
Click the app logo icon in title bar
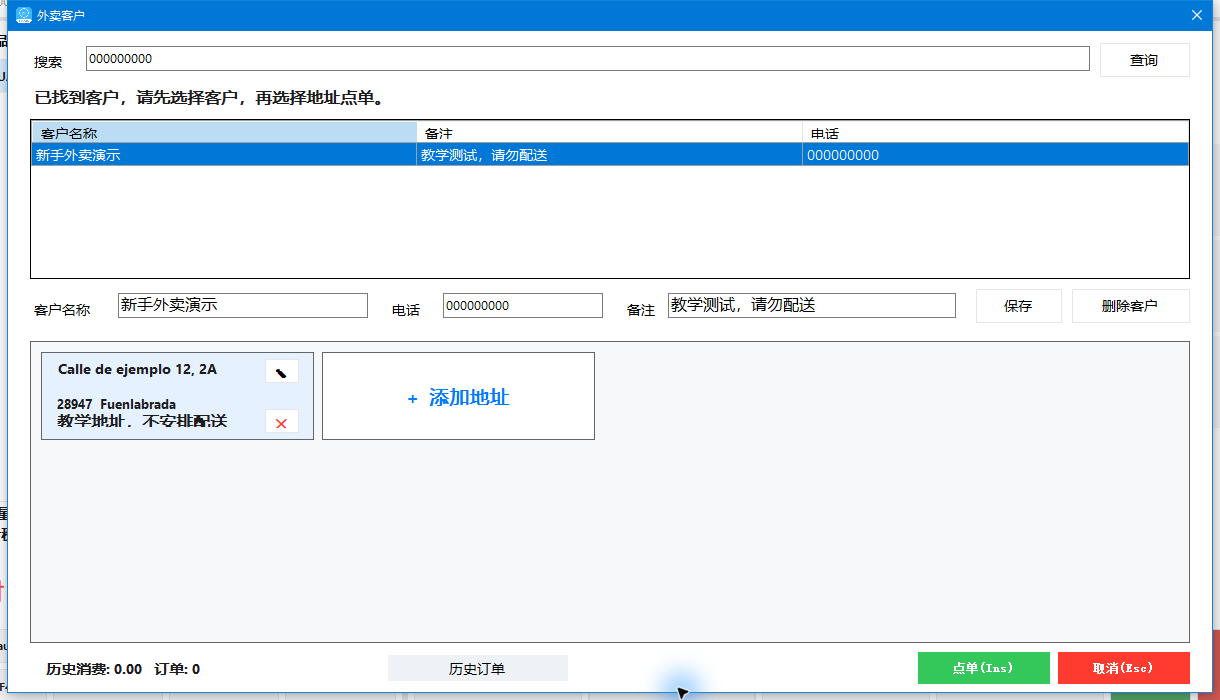24,15
